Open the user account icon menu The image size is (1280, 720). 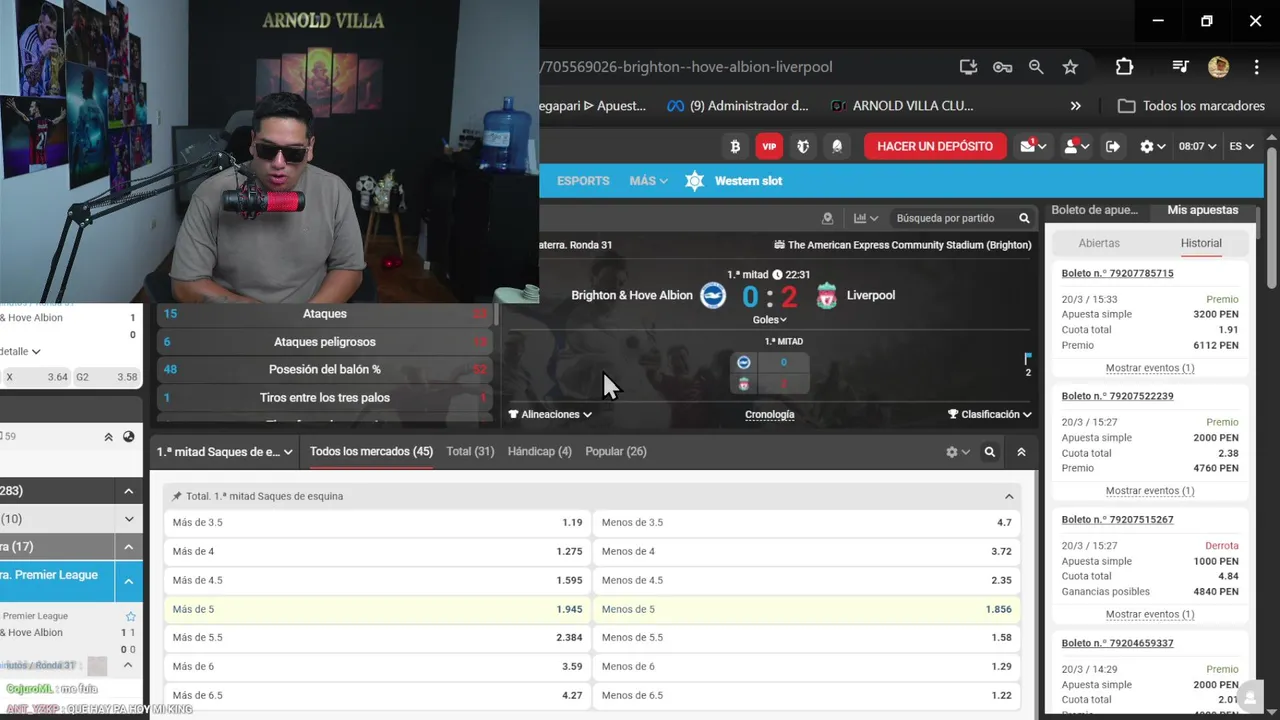coord(1076,146)
